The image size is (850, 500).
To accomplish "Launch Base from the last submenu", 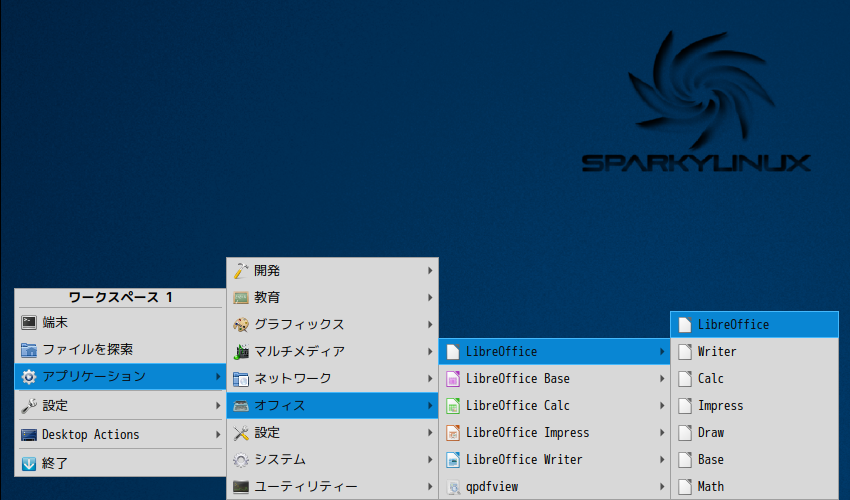I will [x=755, y=460].
